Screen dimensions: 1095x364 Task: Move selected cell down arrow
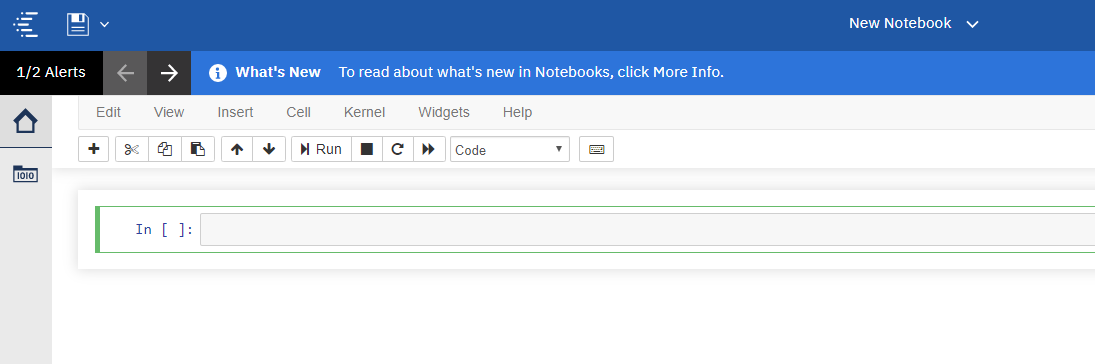(x=269, y=149)
